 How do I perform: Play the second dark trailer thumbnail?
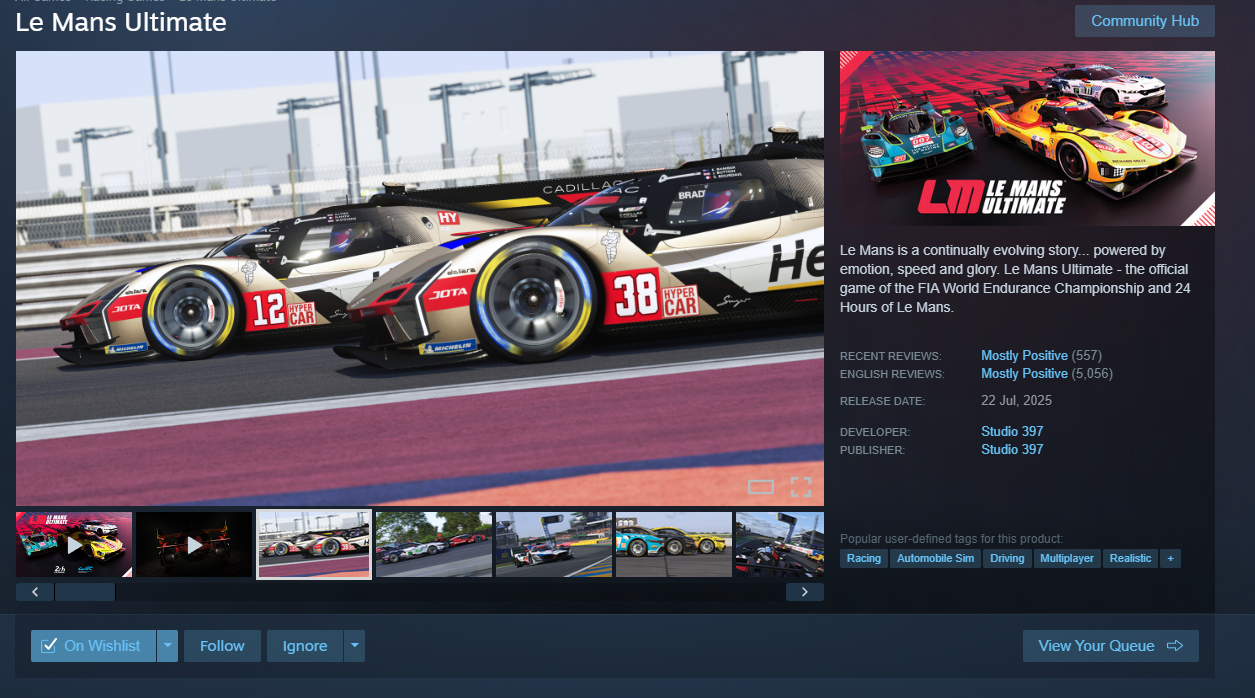click(194, 545)
